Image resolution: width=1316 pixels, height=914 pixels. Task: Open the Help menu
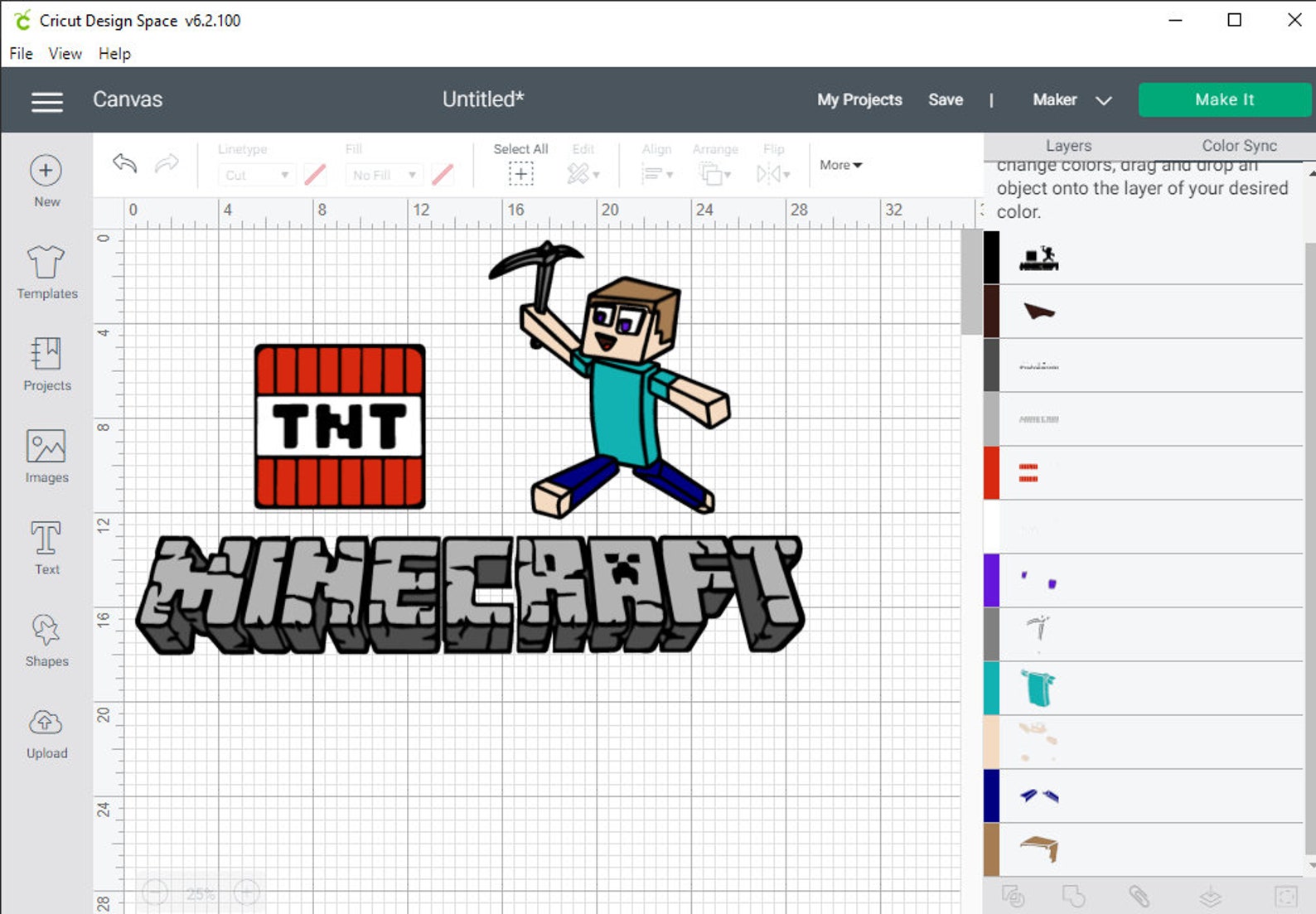pos(114,53)
